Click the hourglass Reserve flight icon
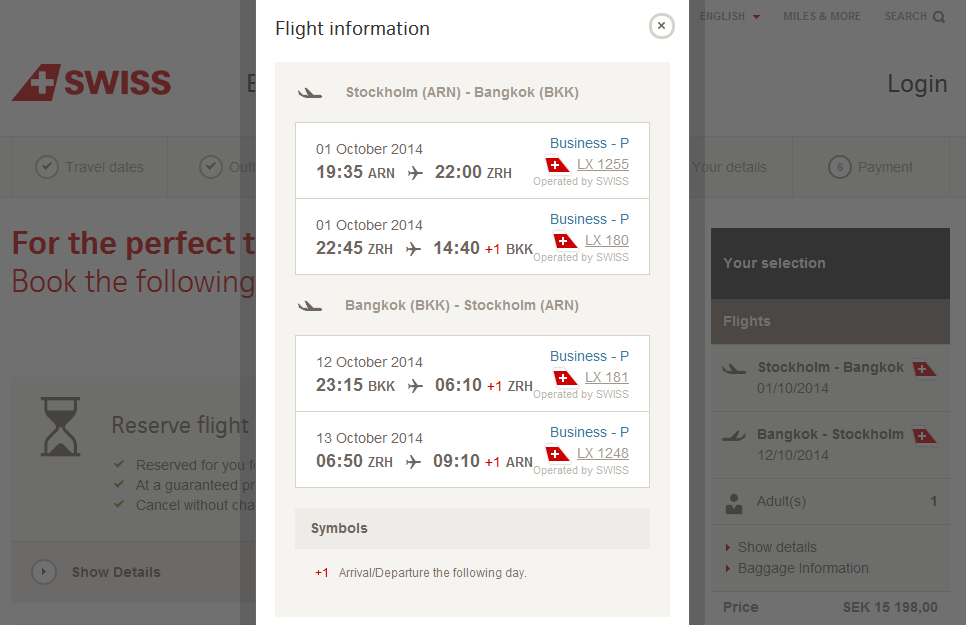Viewport: 966px width, 625px height. tap(60, 427)
